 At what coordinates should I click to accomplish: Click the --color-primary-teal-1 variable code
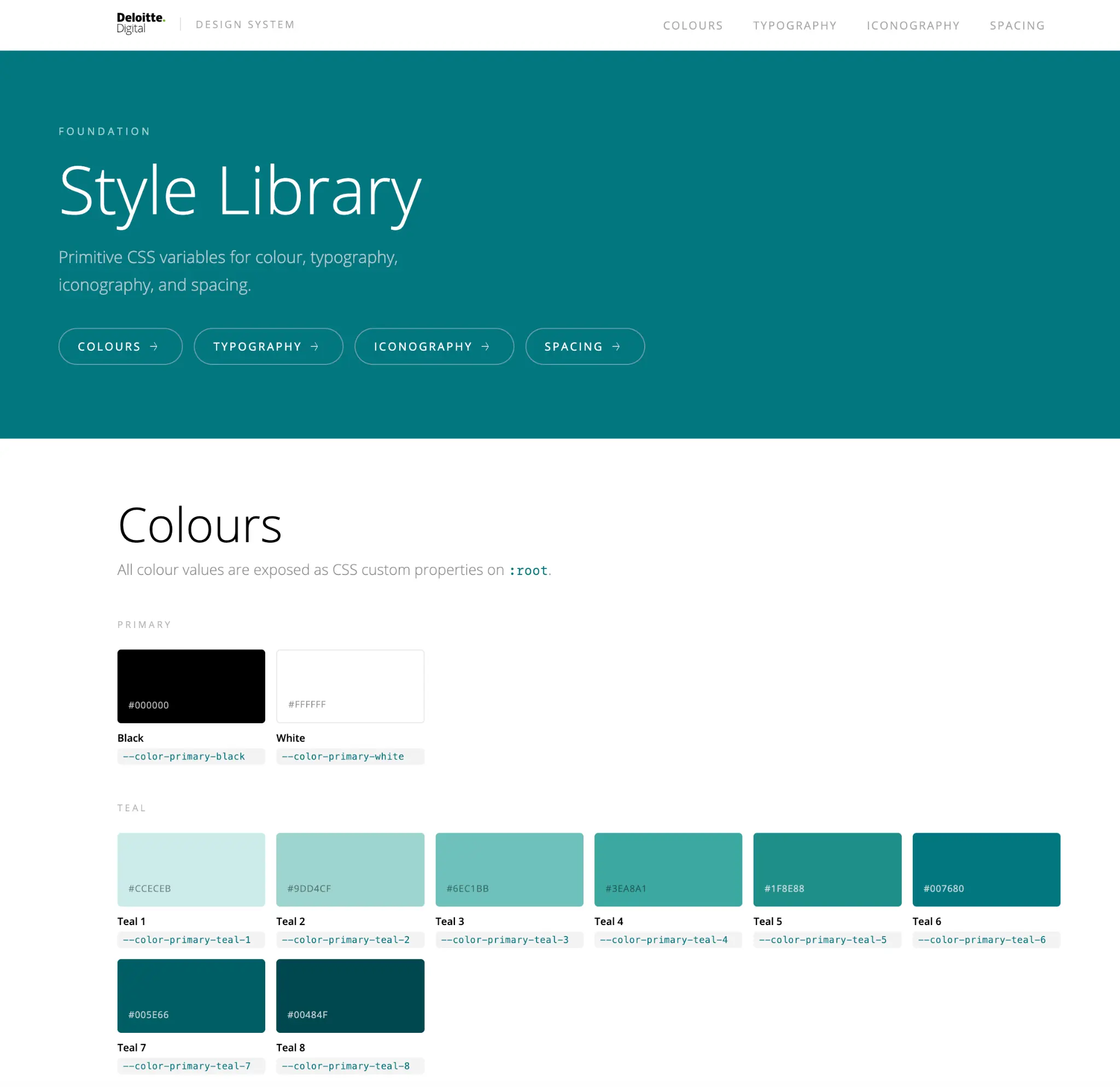click(191, 939)
